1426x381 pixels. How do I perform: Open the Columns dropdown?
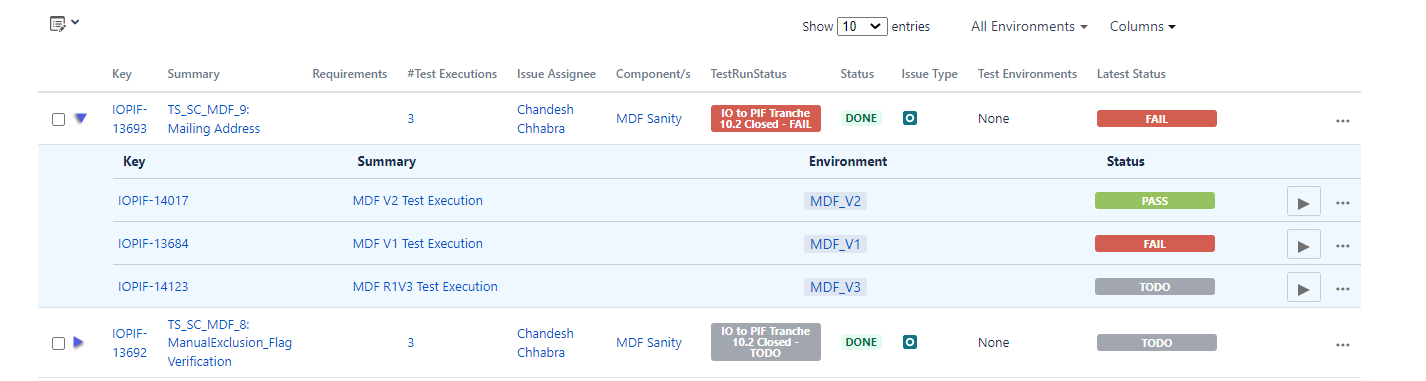pyautogui.click(x=1142, y=26)
